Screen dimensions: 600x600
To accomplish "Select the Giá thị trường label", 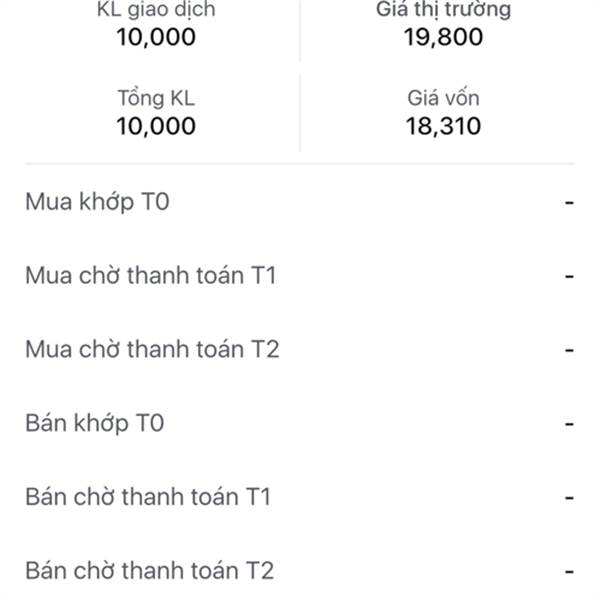I will [443, 10].
